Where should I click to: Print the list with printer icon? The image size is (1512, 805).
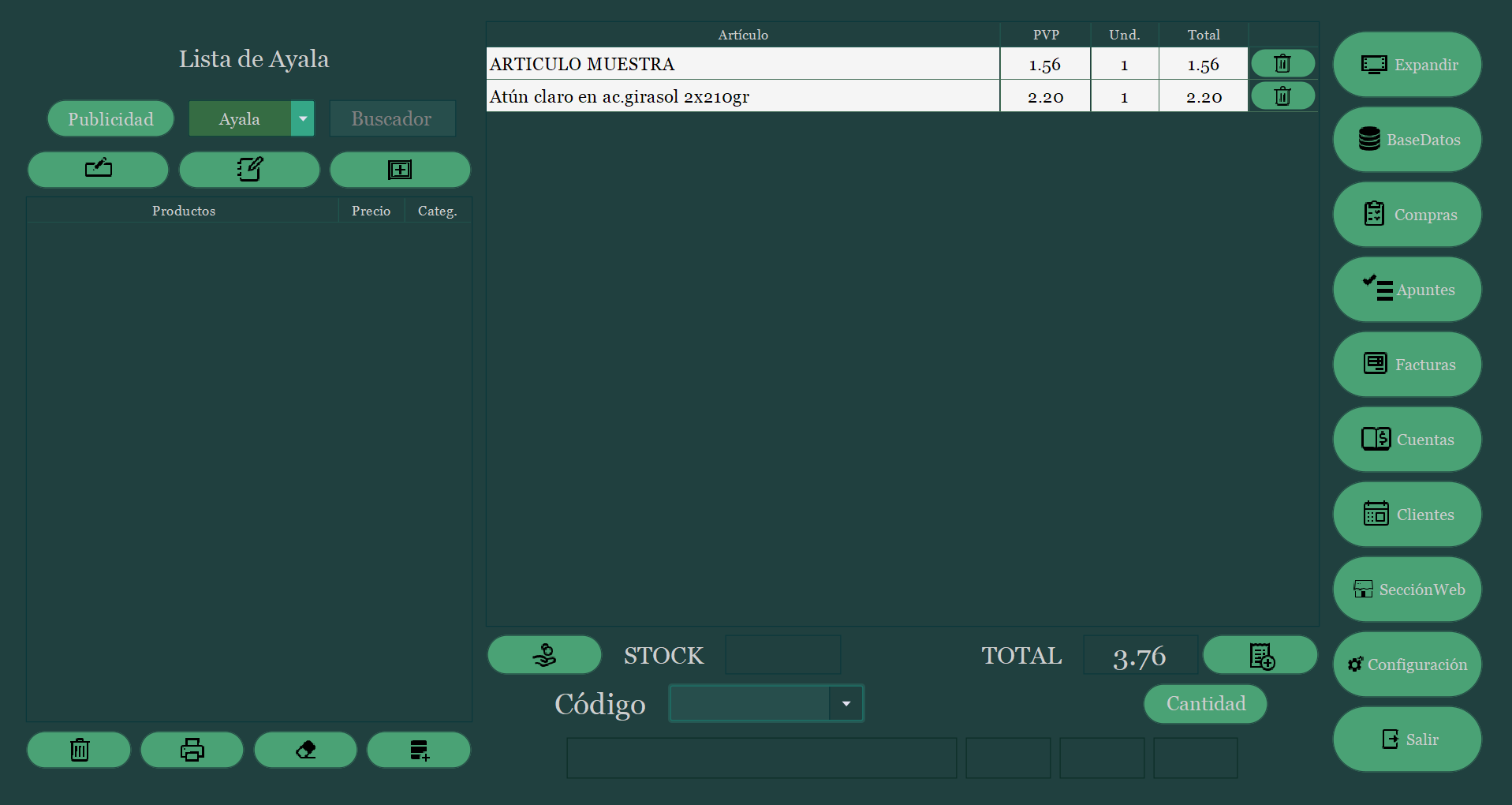click(192, 750)
